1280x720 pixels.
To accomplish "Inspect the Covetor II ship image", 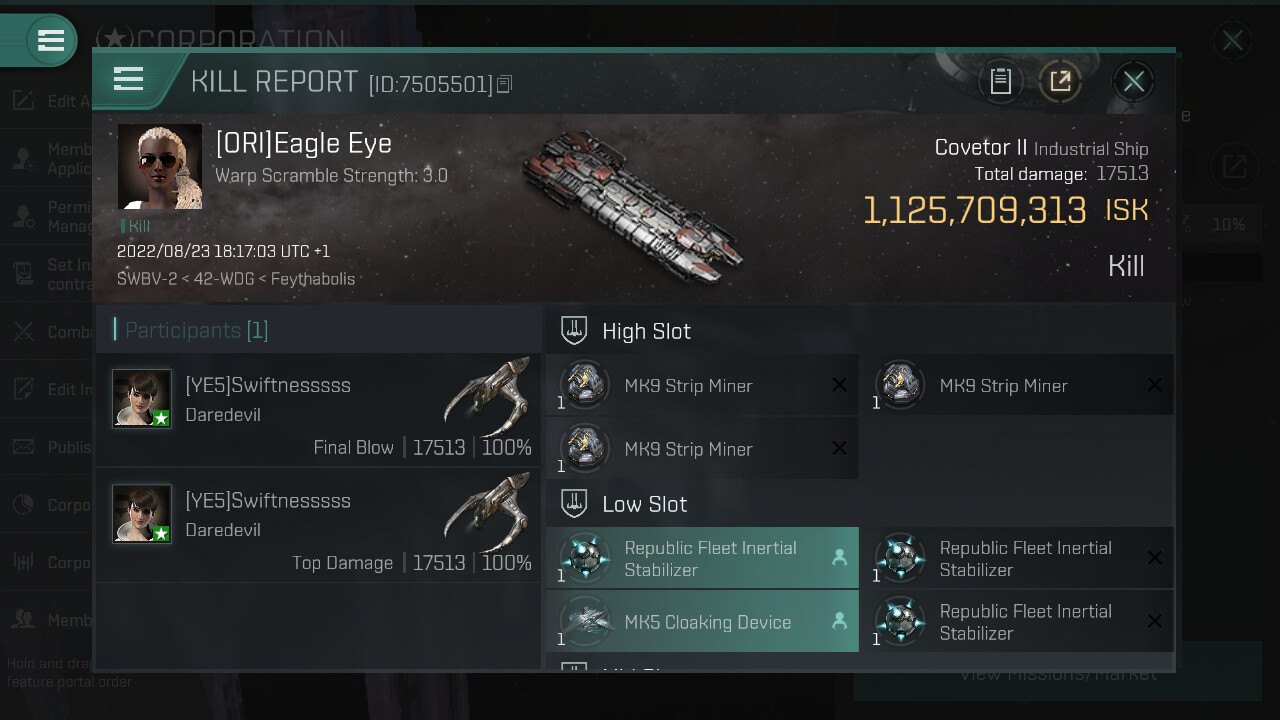I will pos(632,207).
